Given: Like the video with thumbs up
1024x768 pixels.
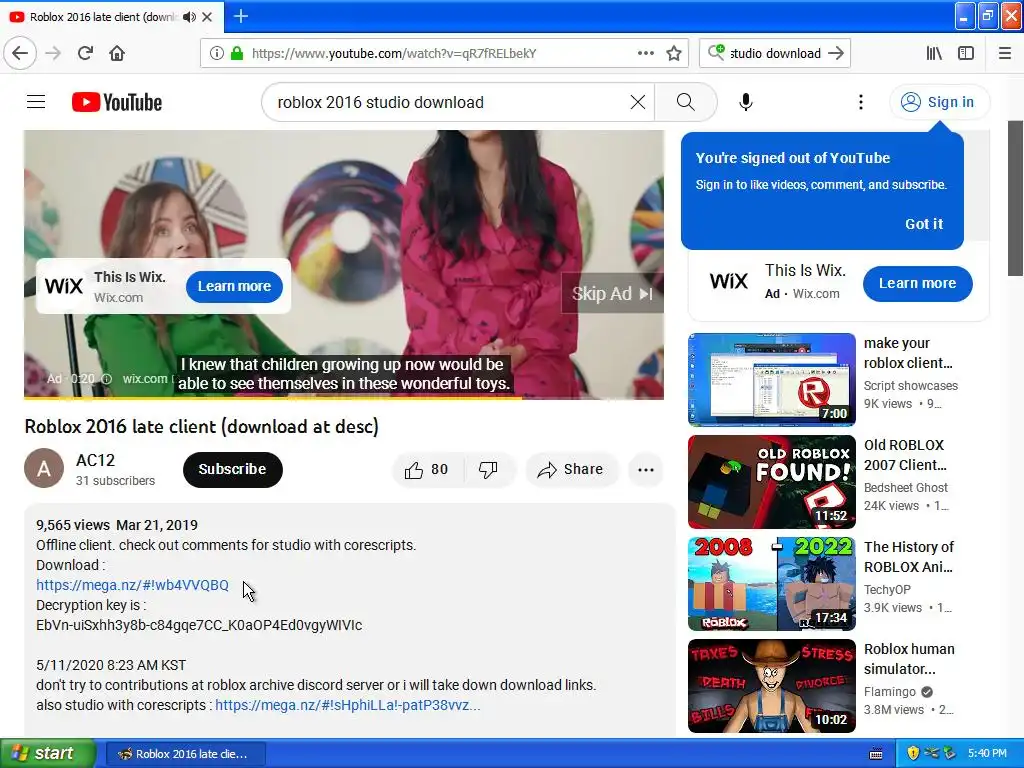Looking at the screenshot, I should (428, 470).
